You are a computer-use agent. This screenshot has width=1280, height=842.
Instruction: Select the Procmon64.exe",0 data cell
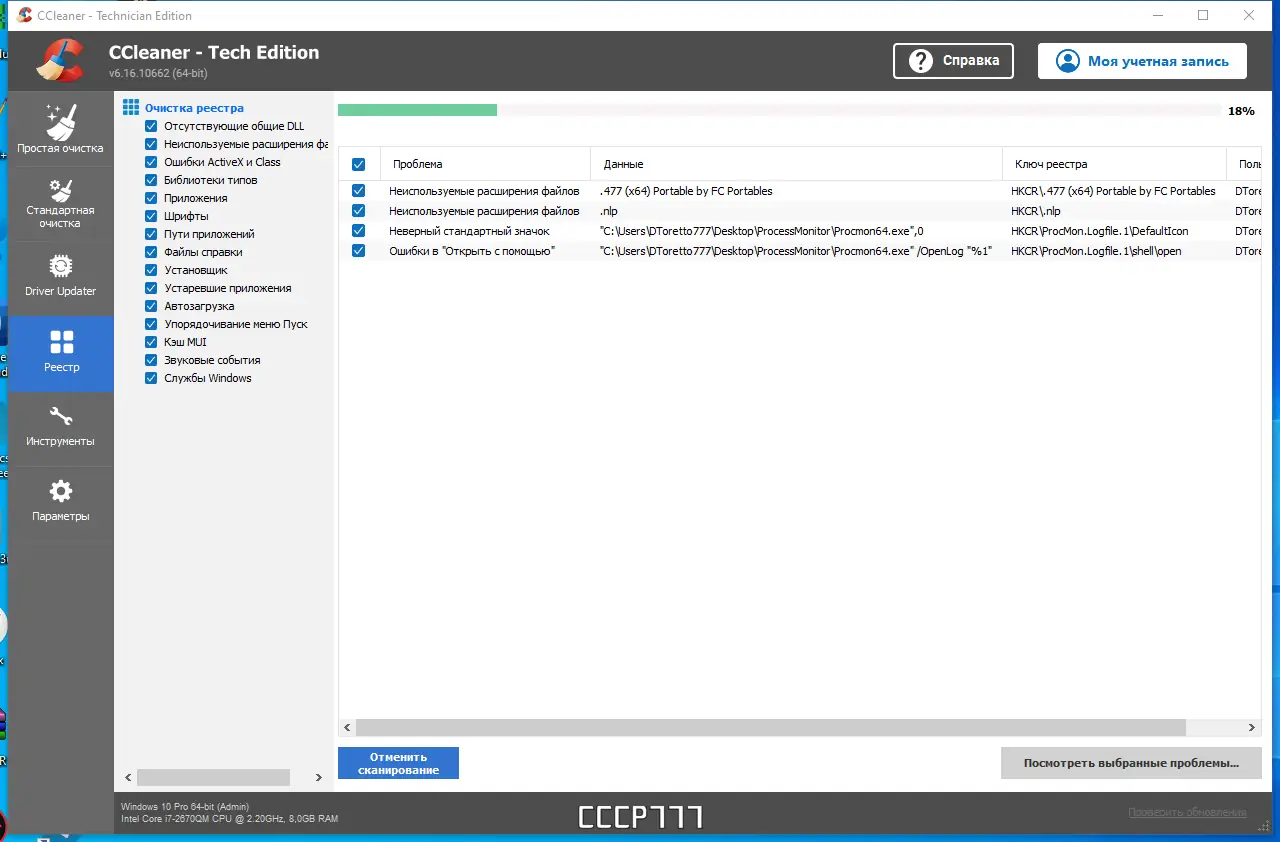761,231
